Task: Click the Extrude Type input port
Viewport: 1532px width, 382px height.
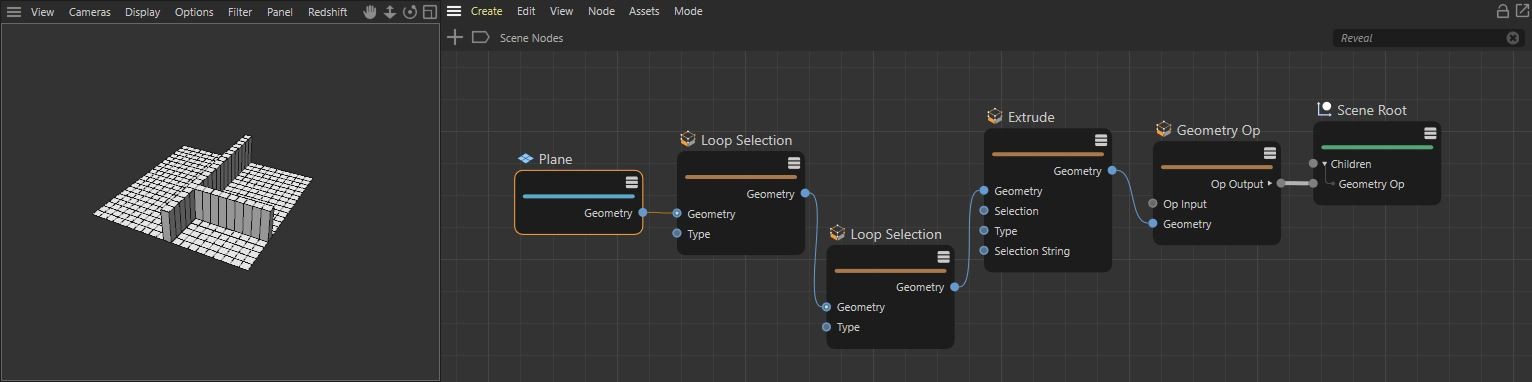Action: tap(984, 230)
